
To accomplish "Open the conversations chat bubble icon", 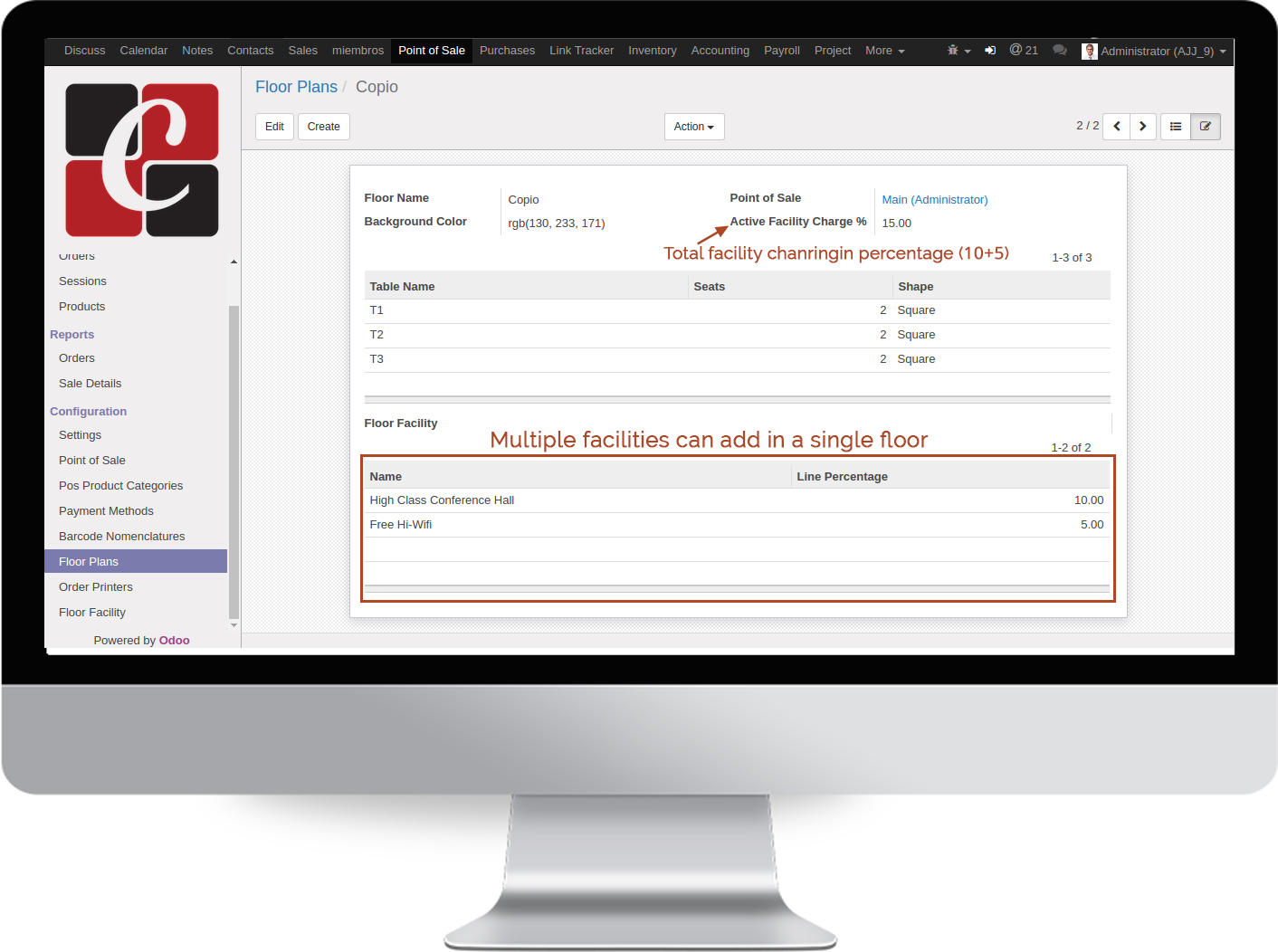I will 1059,51.
